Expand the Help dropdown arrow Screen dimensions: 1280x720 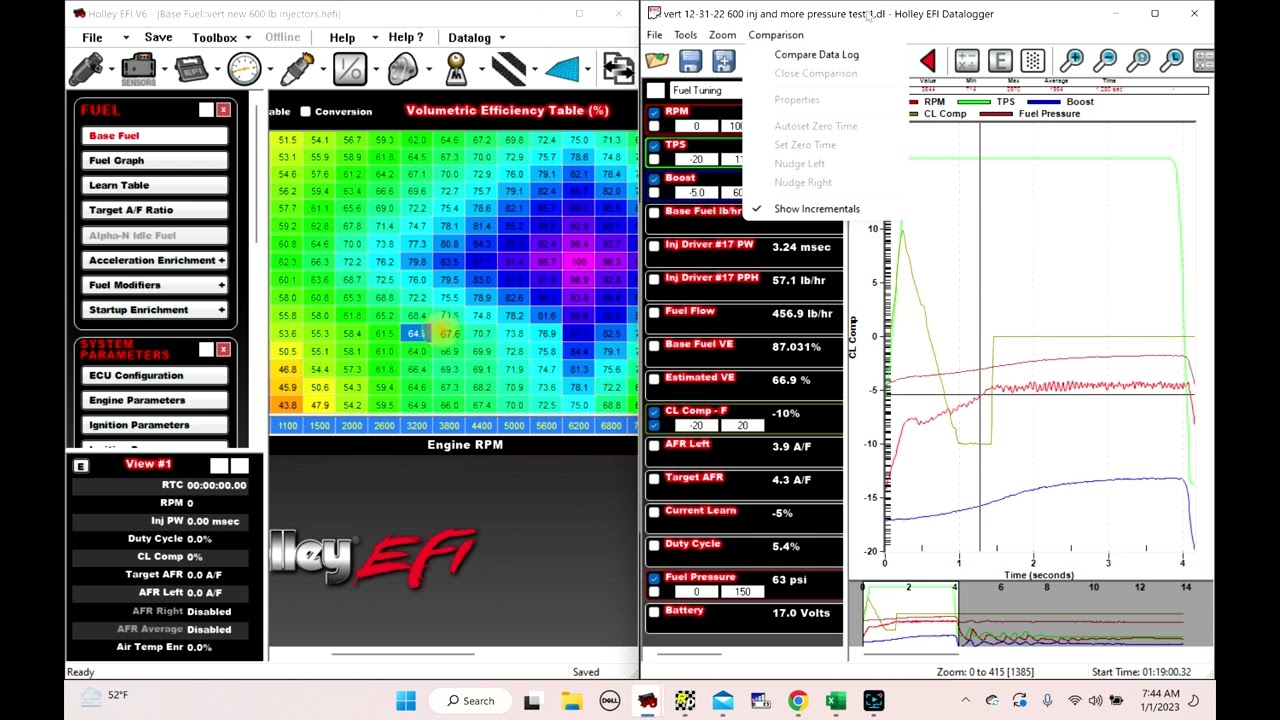tap(374, 38)
